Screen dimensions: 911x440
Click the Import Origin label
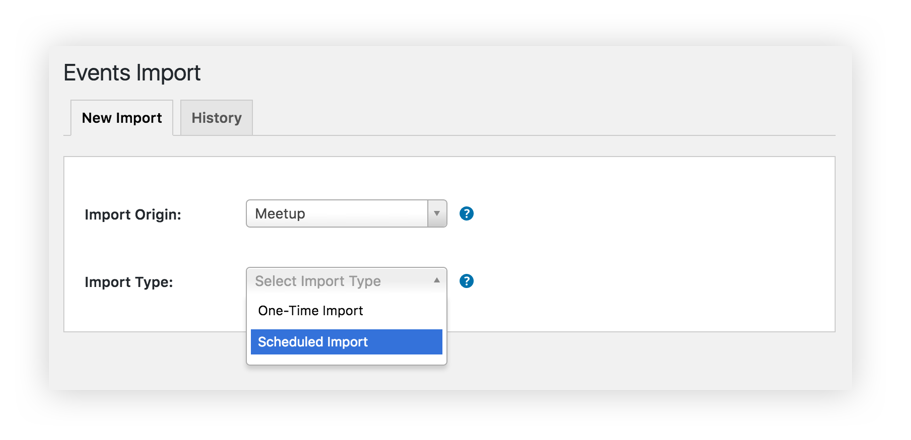pos(133,214)
